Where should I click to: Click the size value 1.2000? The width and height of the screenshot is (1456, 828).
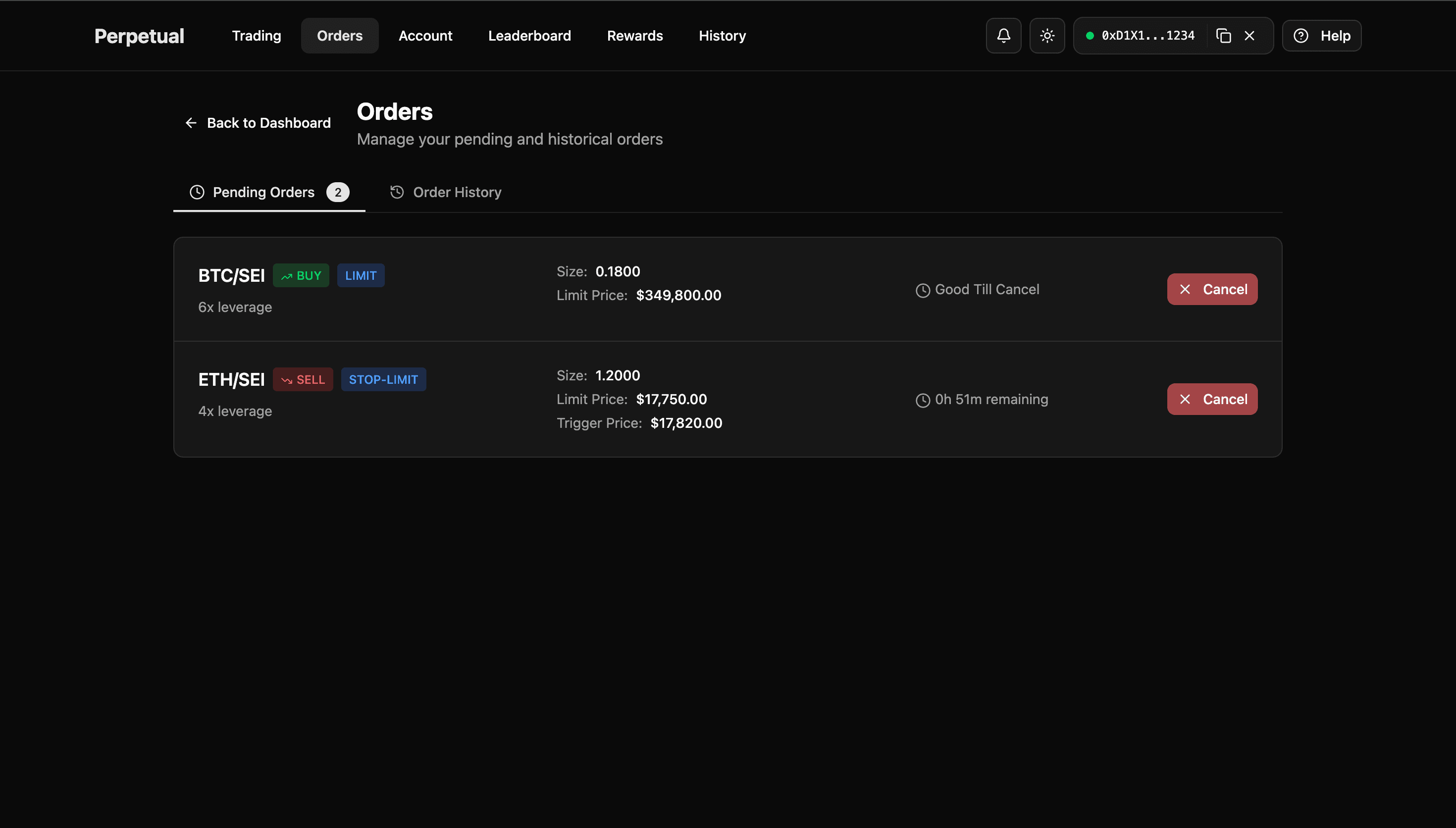(x=618, y=375)
